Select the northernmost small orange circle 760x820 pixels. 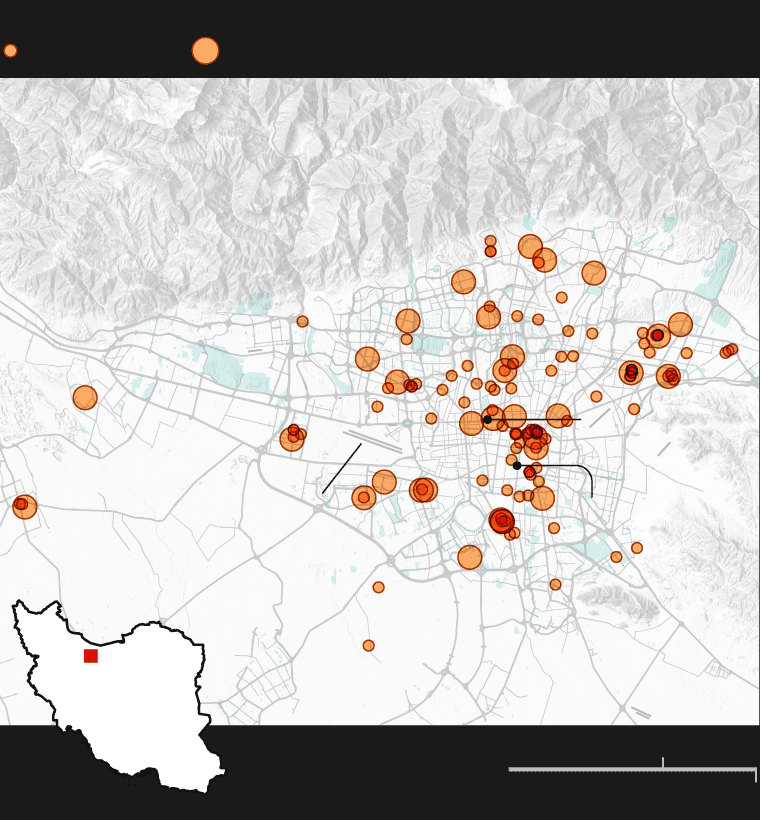[491, 241]
